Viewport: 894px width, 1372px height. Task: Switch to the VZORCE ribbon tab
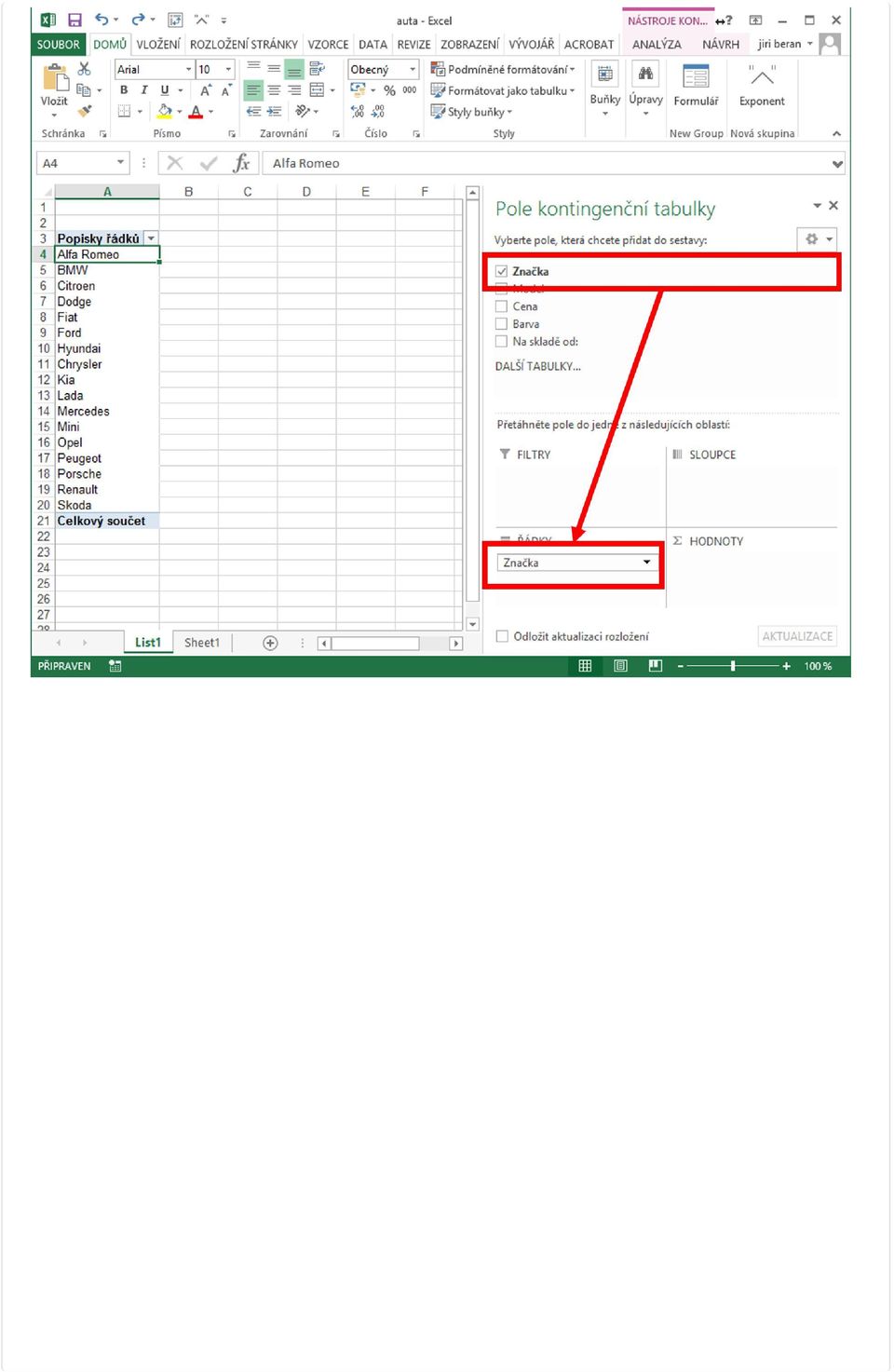coord(329,44)
